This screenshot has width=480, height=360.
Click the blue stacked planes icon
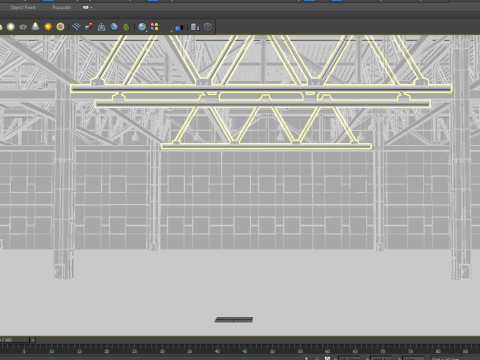pos(76,27)
